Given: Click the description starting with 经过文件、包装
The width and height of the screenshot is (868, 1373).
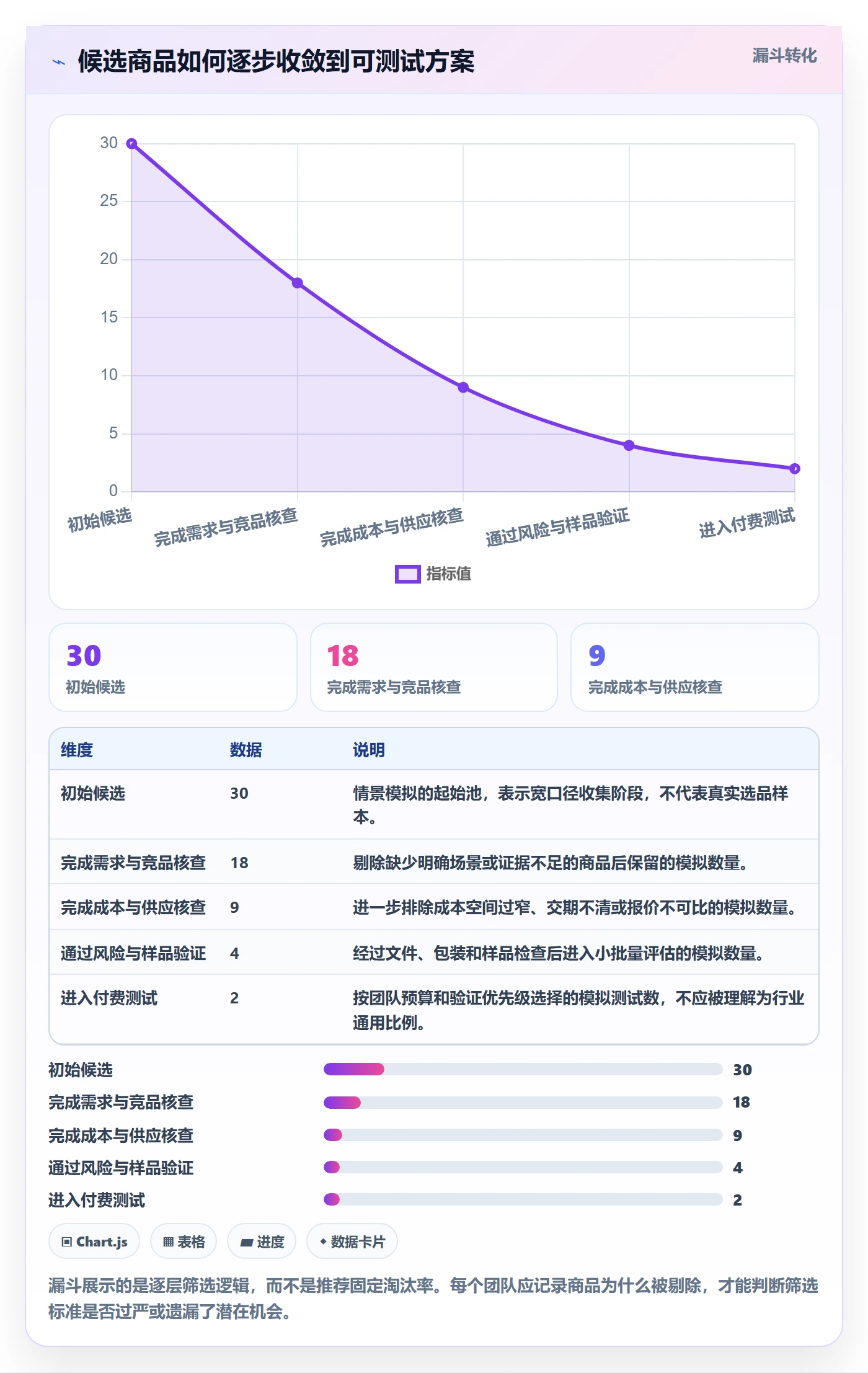Looking at the screenshot, I should (559, 953).
